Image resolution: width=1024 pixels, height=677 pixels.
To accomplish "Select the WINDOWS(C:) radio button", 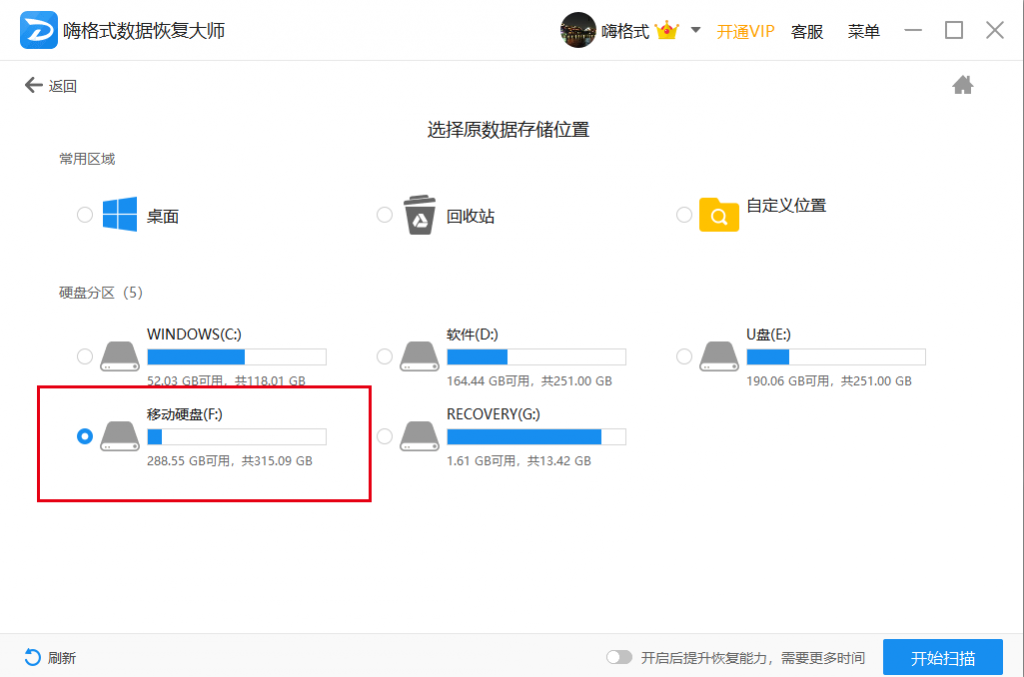I will [x=85, y=356].
